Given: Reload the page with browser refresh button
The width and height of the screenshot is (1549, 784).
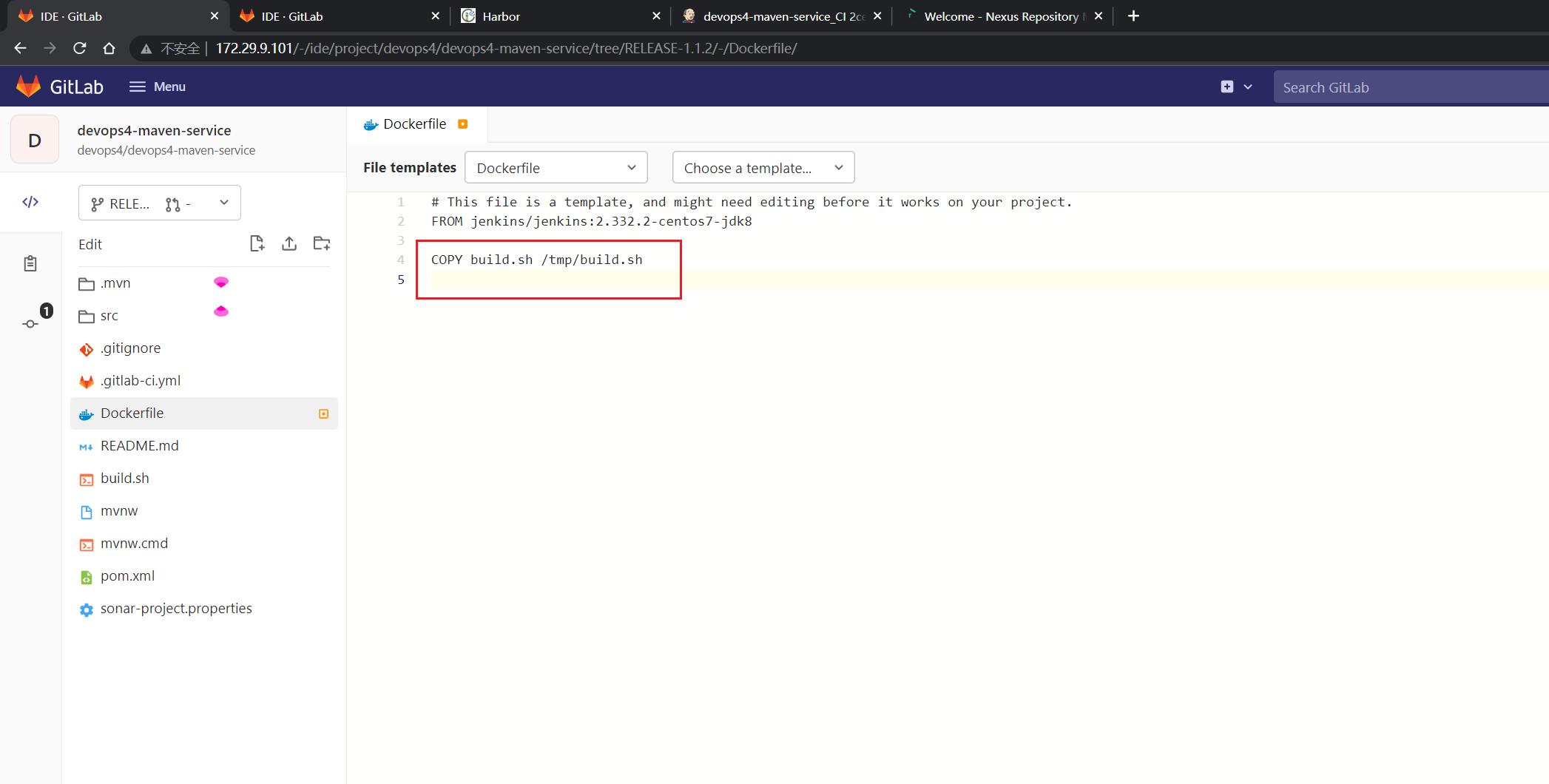Looking at the screenshot, I should [80, 48].
